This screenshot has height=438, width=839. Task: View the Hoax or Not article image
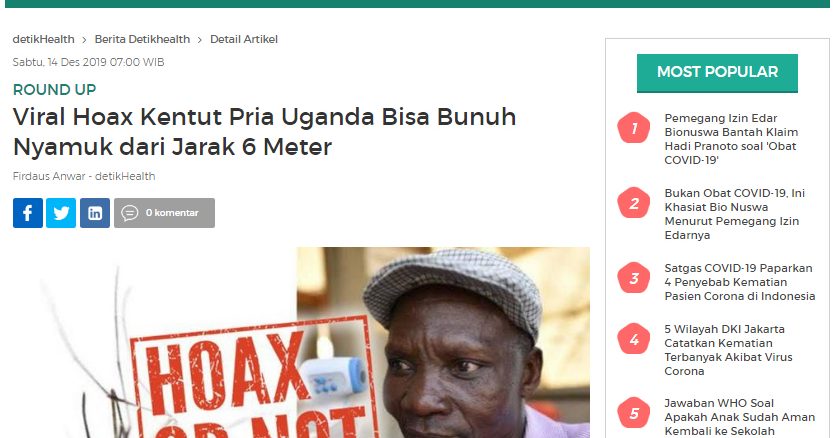pyautogui.click(x=301, y=342)
